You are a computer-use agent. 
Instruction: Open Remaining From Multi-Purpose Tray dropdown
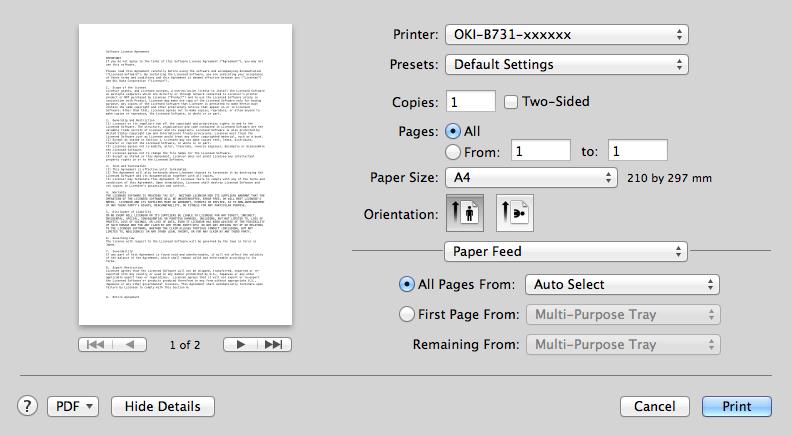pos(623,345)
